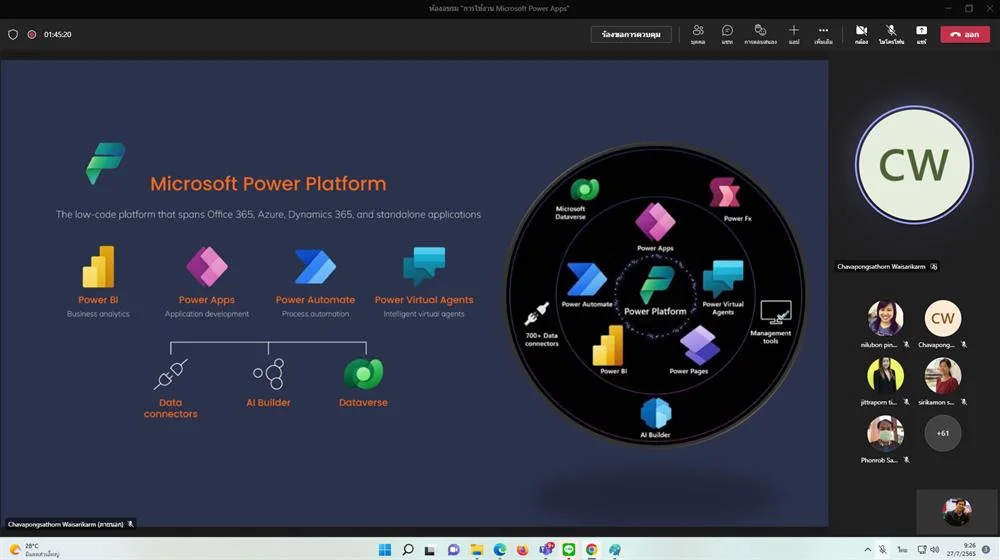
Task: Click Power Pages icon in circle
Action: click(x=700, y=345)
